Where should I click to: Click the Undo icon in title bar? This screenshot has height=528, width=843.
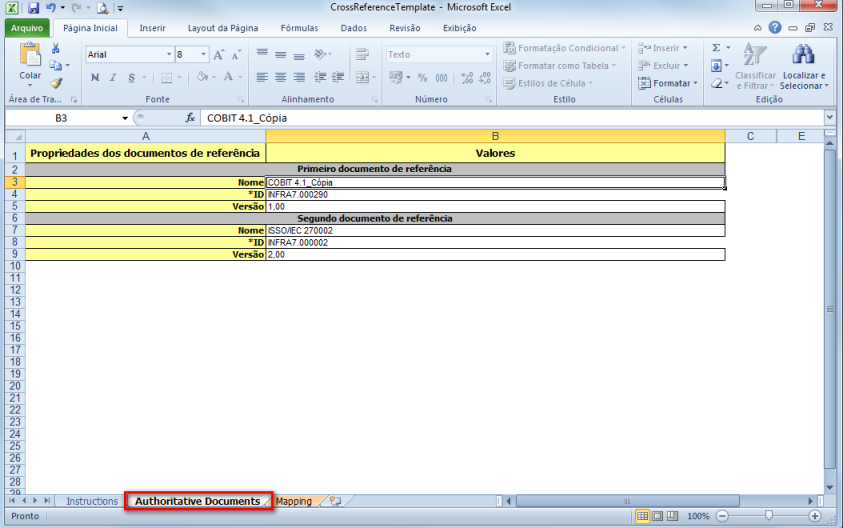(51, 8)
